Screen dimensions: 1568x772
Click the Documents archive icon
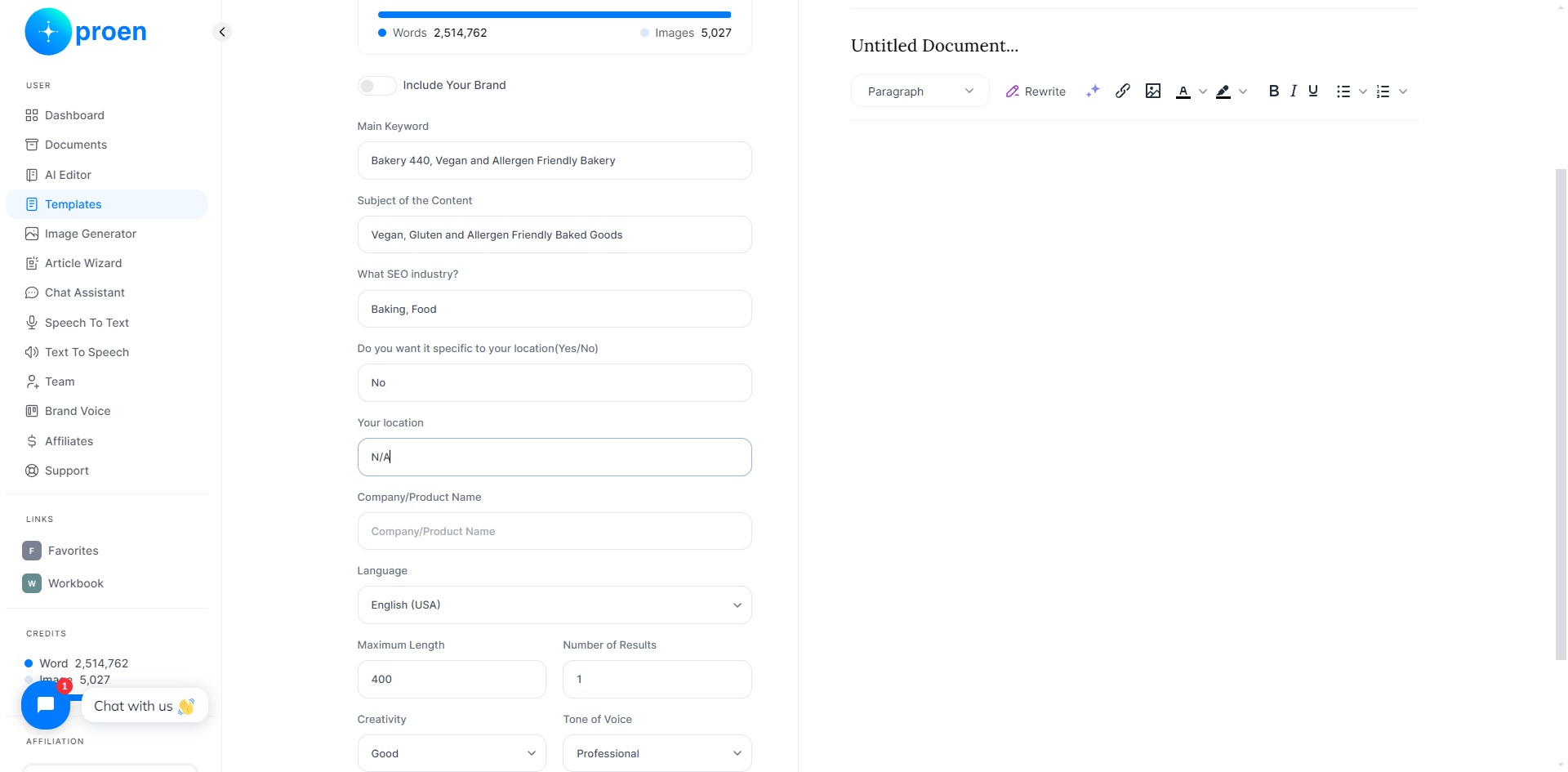point(32,145)
